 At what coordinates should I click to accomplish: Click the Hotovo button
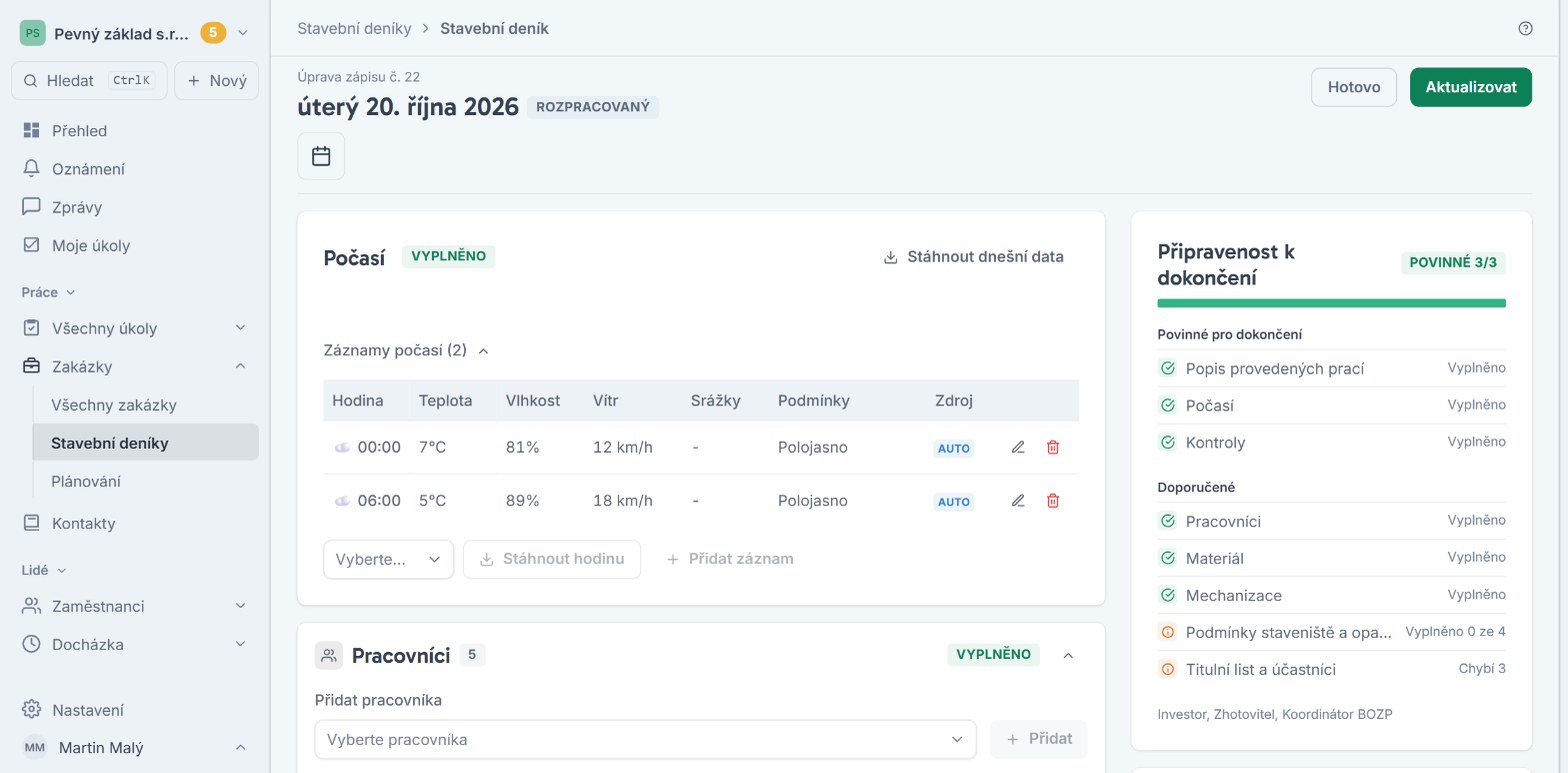(1354, 87)
